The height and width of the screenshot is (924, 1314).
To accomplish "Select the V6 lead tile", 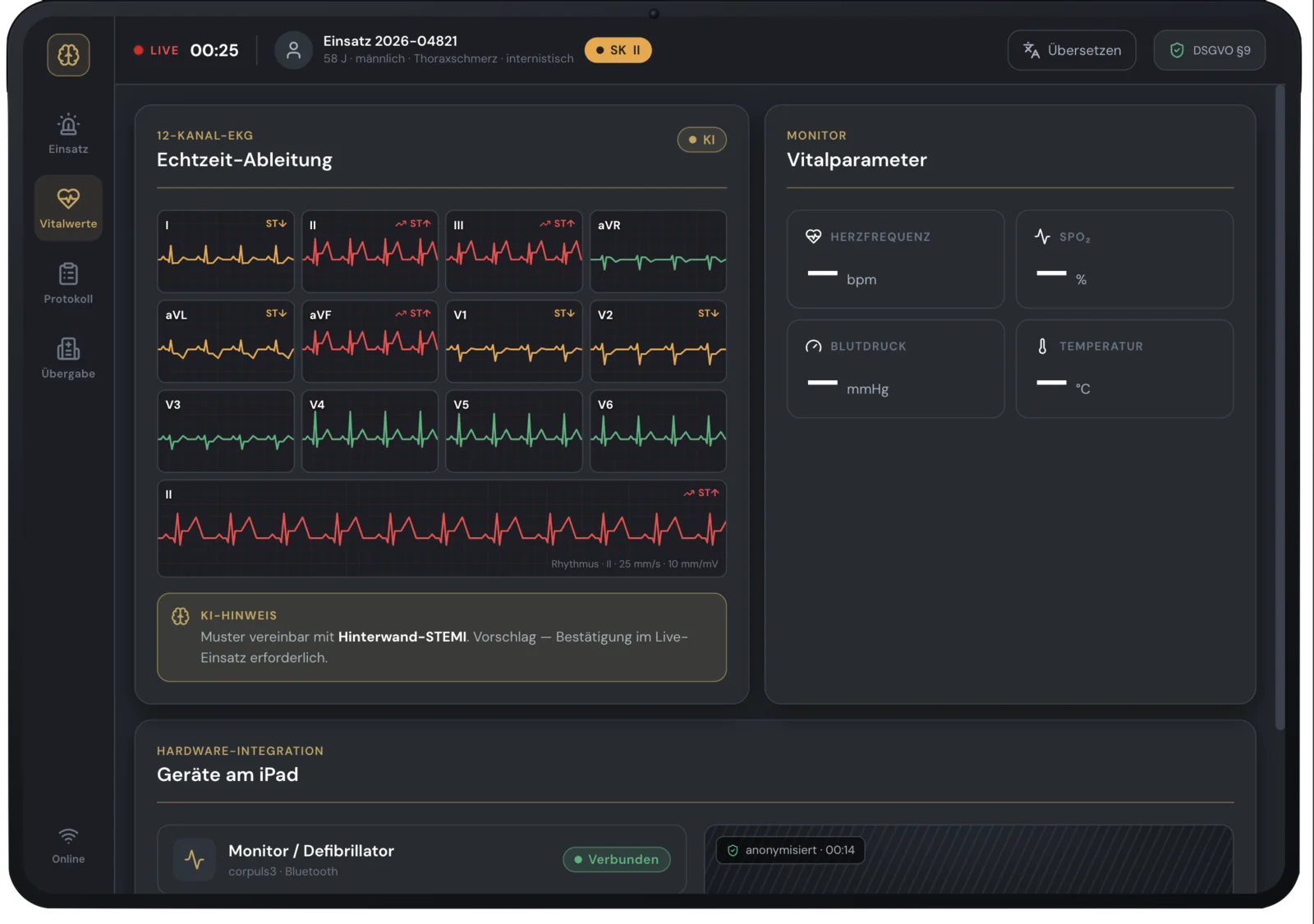I will (x=658, y=431).
